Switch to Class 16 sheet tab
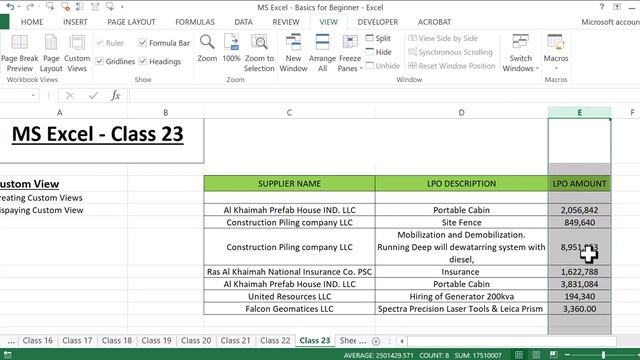Viewport: 640px width, 360px height. coord(38,340)
